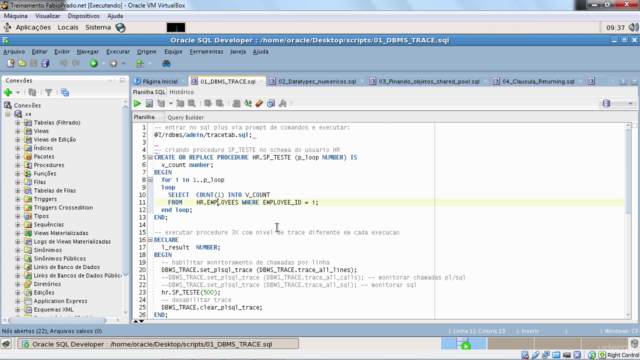
Task: Open the Sistema panel menu
Action: click(x=98, y=27)
